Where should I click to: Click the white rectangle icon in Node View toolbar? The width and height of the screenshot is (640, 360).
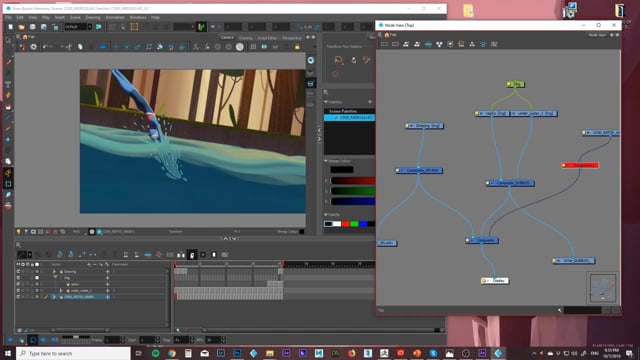tap(384, 44)
